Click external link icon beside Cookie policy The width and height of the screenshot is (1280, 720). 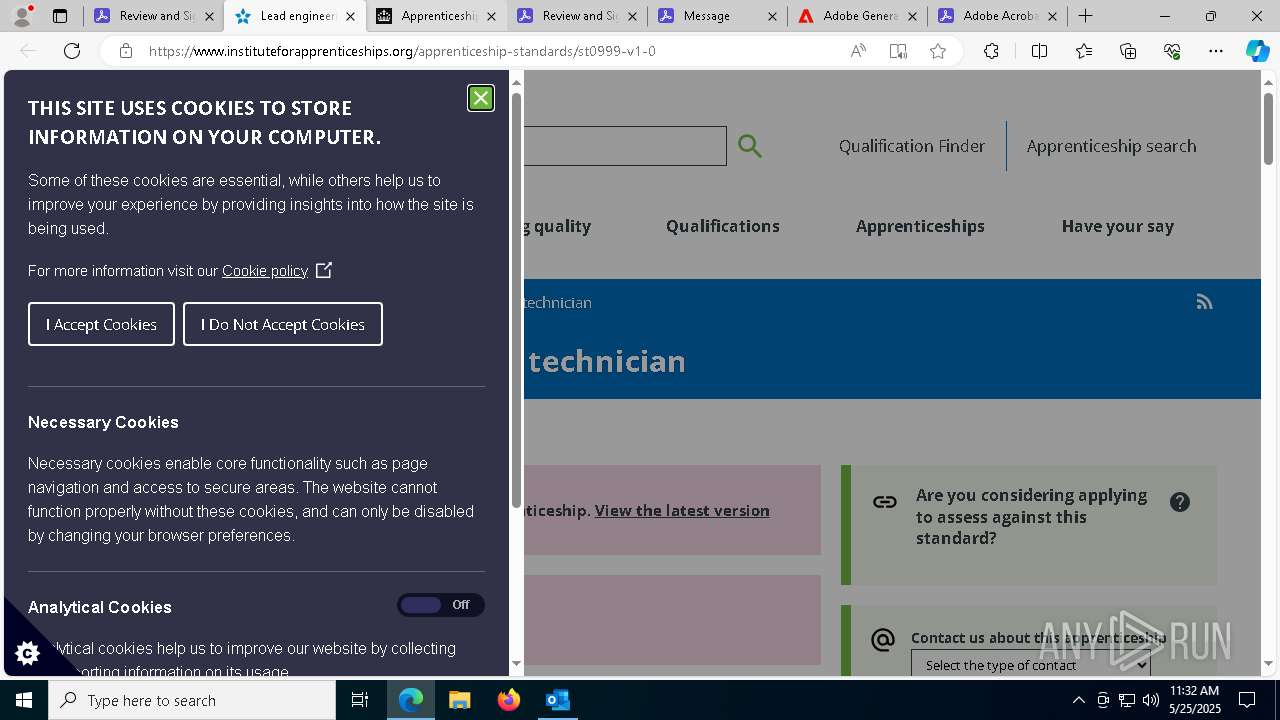(x=324, y=270)
